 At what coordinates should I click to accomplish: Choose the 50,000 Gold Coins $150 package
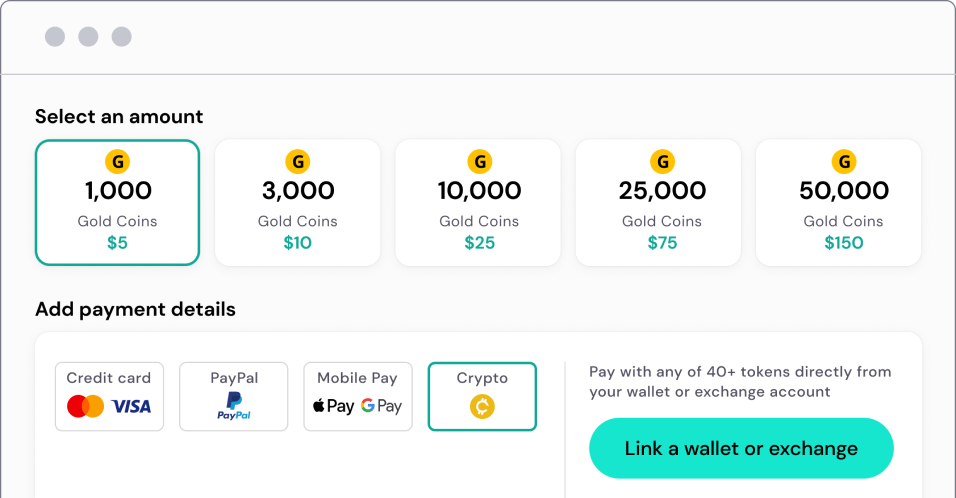[844, 202]
